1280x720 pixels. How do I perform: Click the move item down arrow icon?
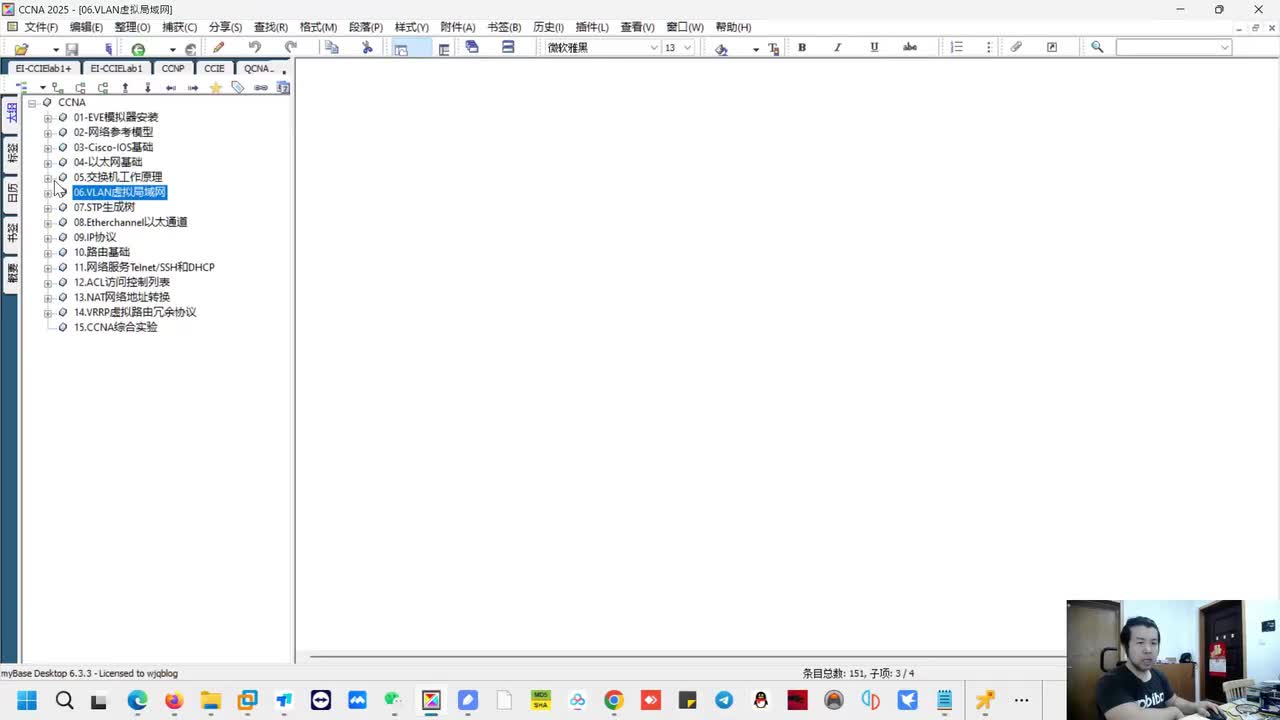(148, 88)
